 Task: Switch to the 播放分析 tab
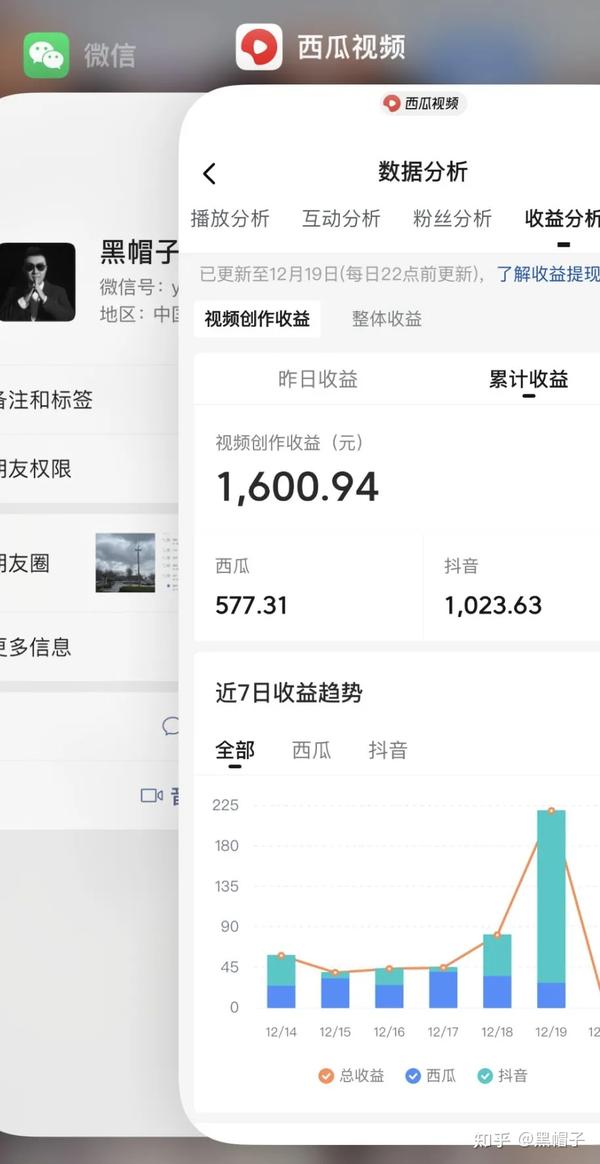pyautogui.click(x=230, y=218)
